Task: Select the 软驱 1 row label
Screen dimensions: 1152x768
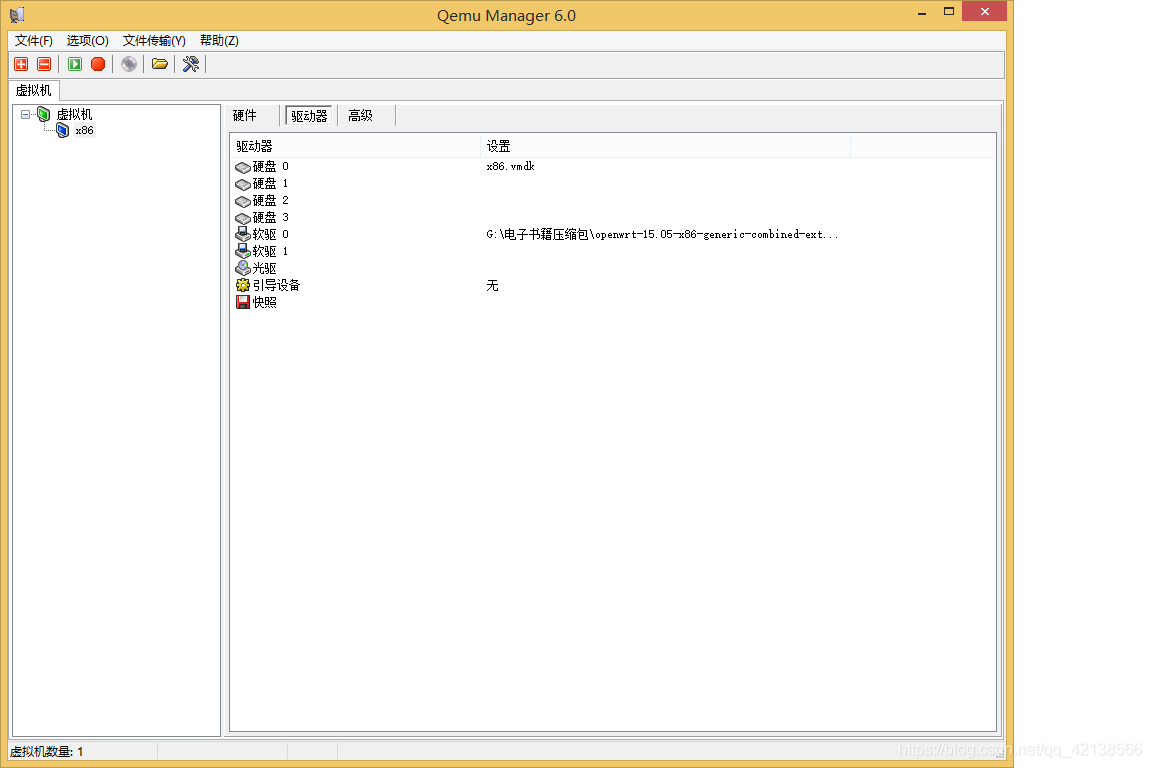Action: click(270, 251)
